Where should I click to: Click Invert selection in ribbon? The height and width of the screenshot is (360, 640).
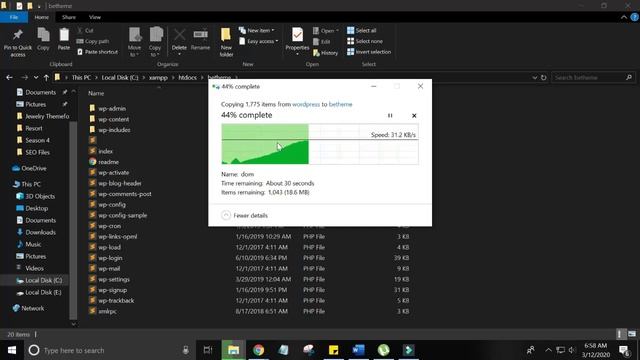coord(369,52)
